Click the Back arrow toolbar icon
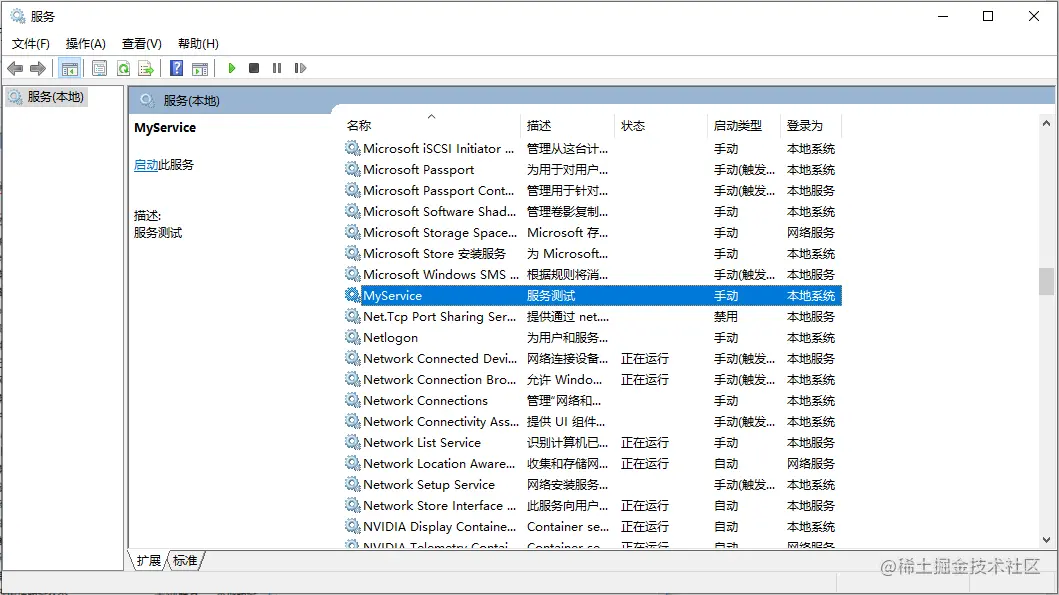Image resolution: width=1059 pixels, height=595 pixels. (x=15, y=68)
